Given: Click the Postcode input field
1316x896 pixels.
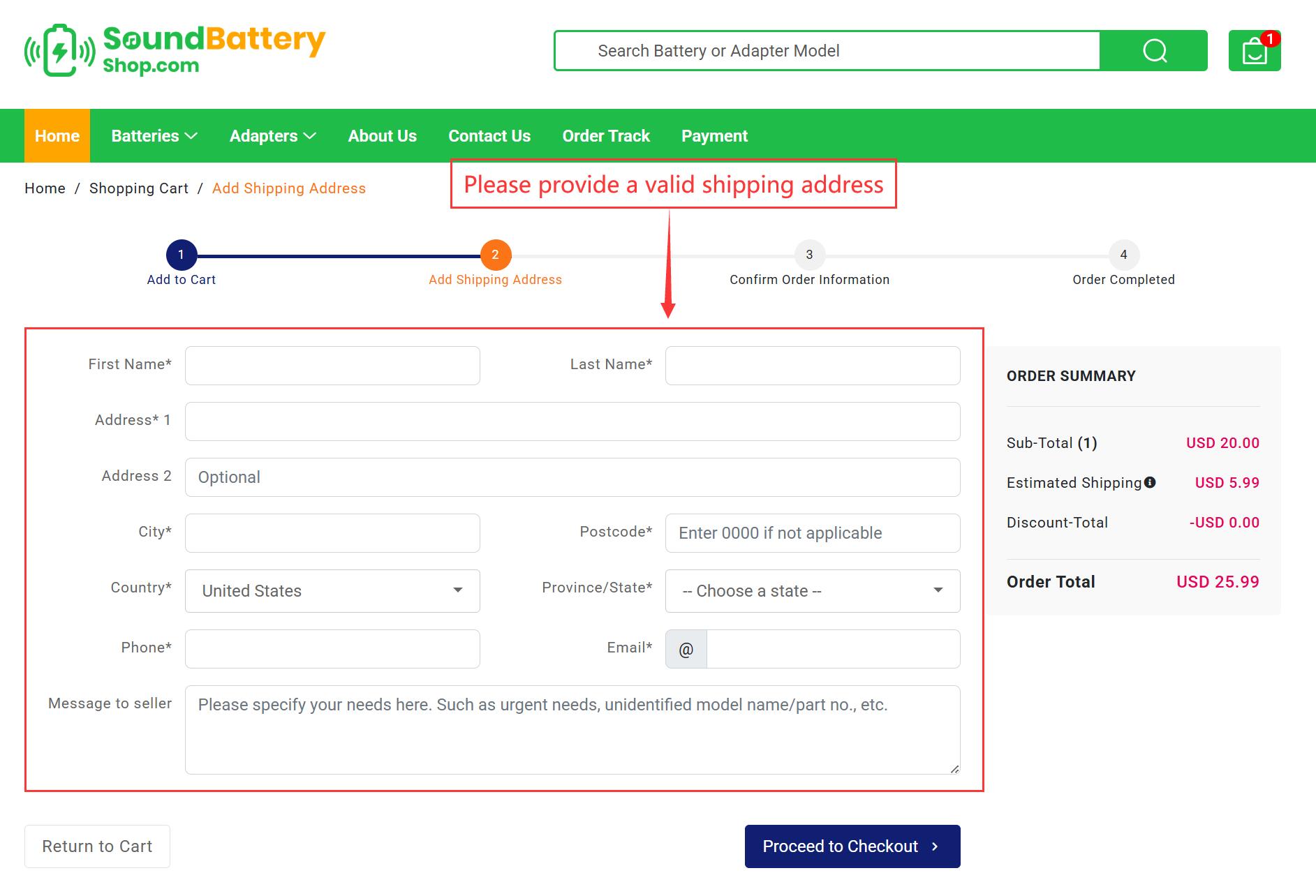Looking at the screenshot, I should click(813, 533).
